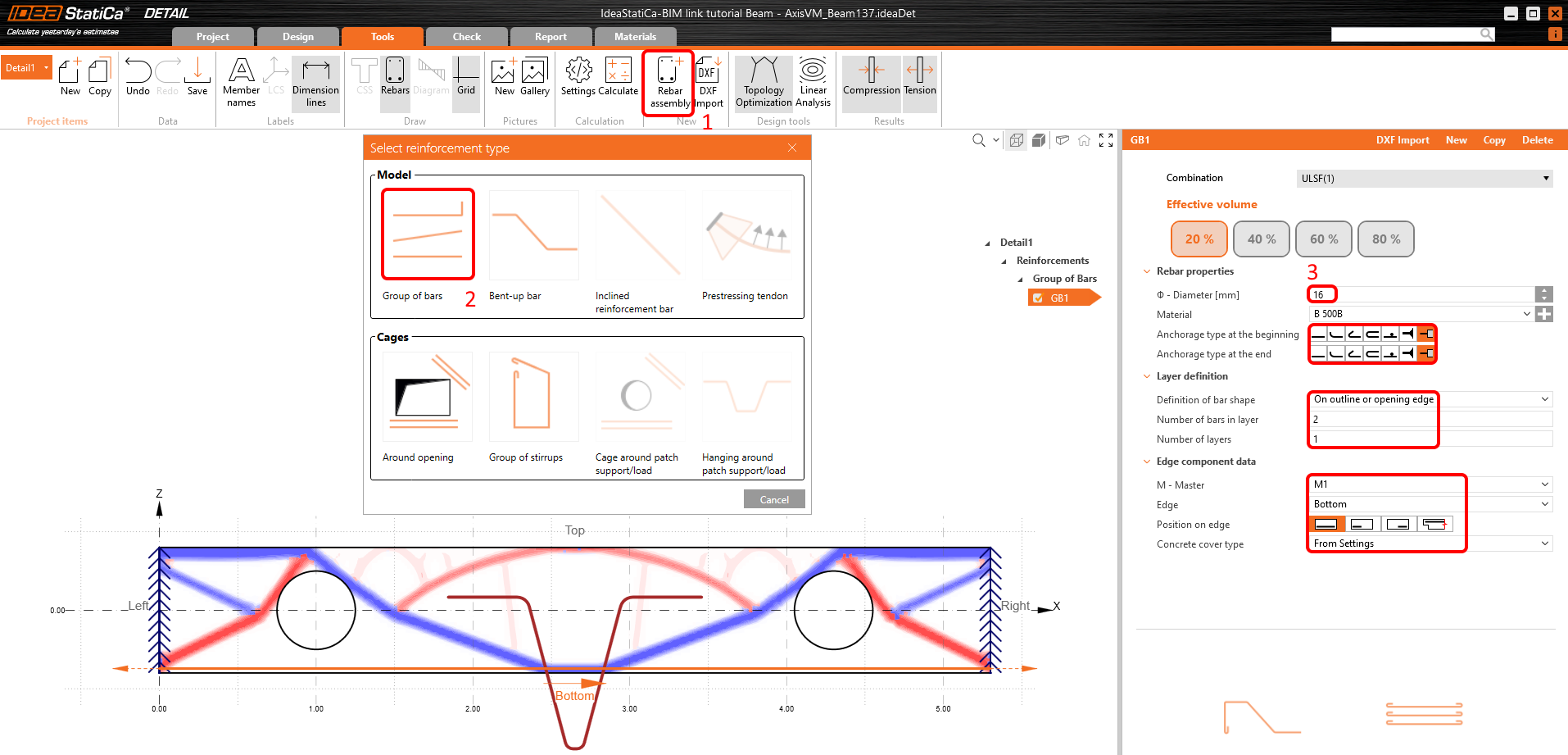
Task: Click Delete in the GB1 header
Action: (1537, 140)
